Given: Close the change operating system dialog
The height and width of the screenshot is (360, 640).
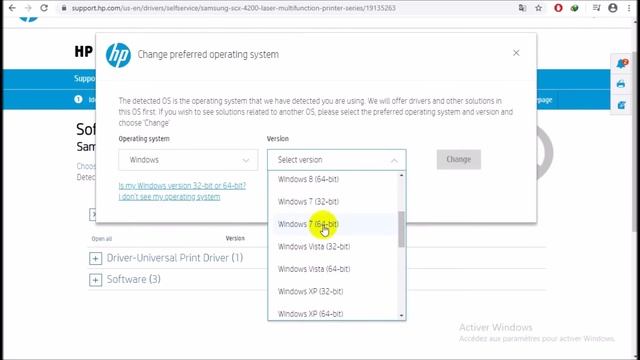Looking at the screenshot, I should point(516,53).
